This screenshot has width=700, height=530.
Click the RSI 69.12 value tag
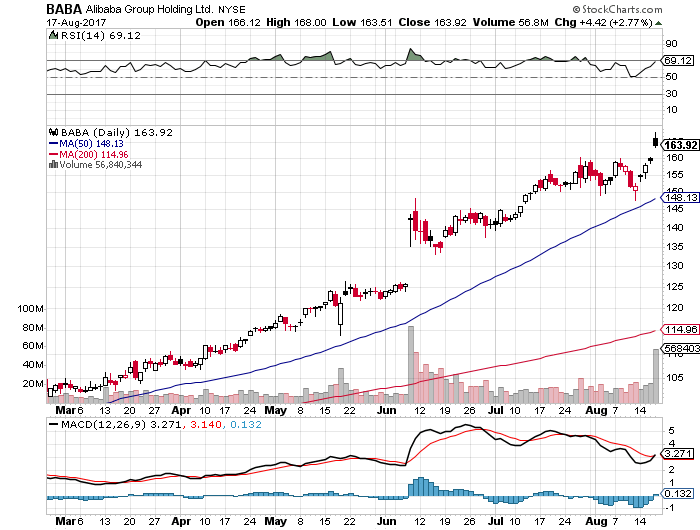coord(678,60)
